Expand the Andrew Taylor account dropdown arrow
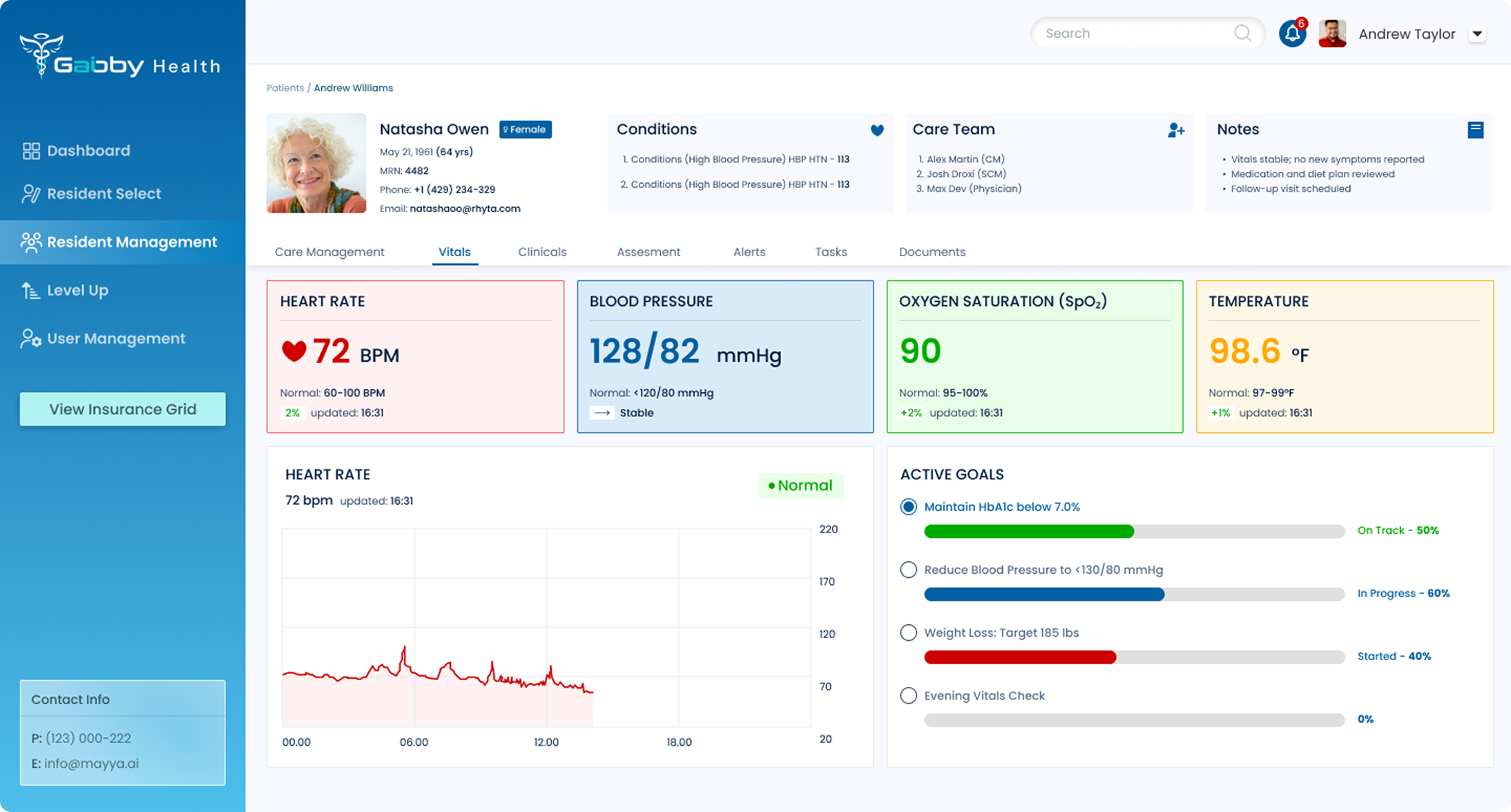 point(1477,34)
